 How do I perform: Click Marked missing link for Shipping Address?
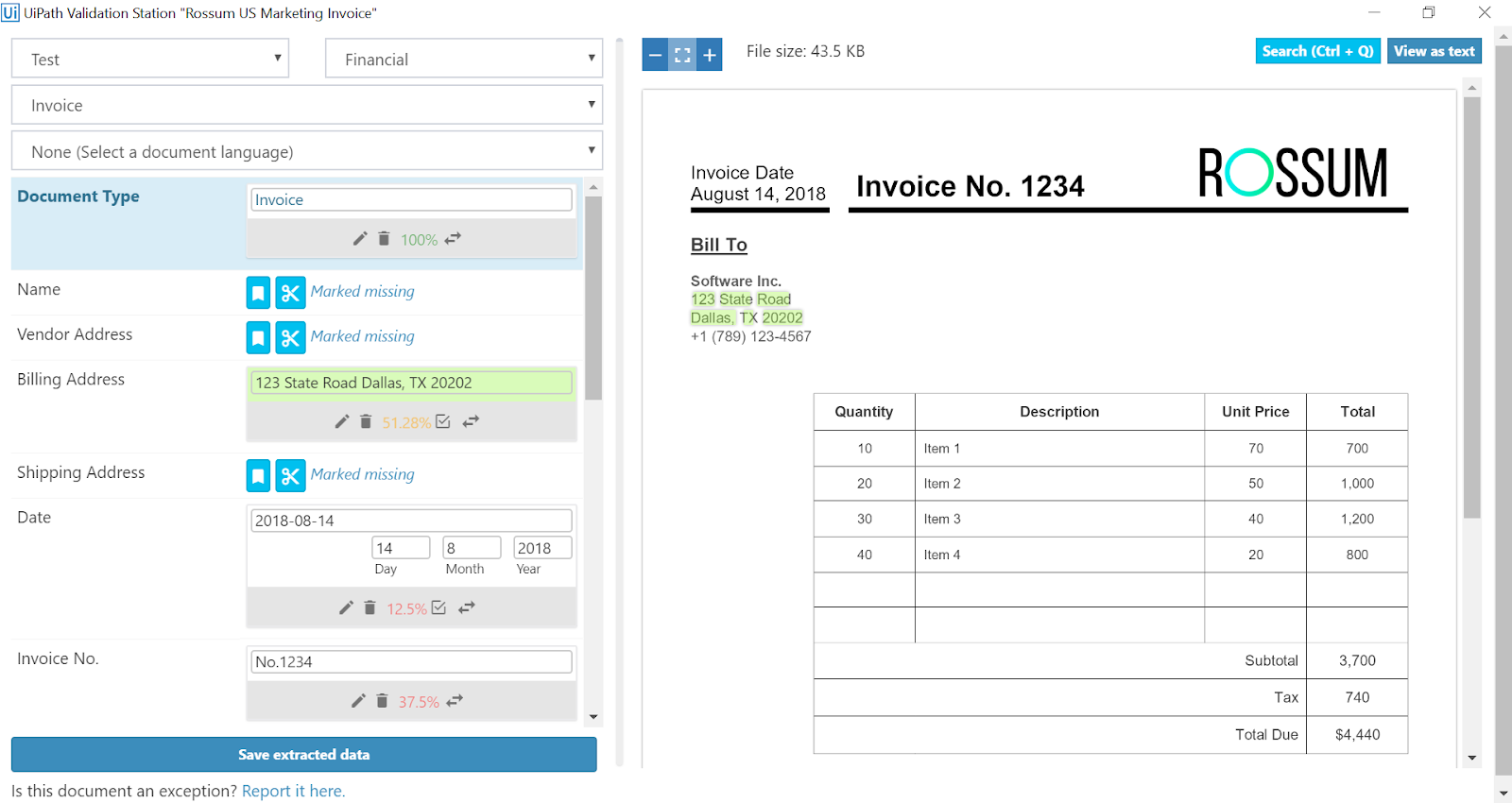(363, 474)
